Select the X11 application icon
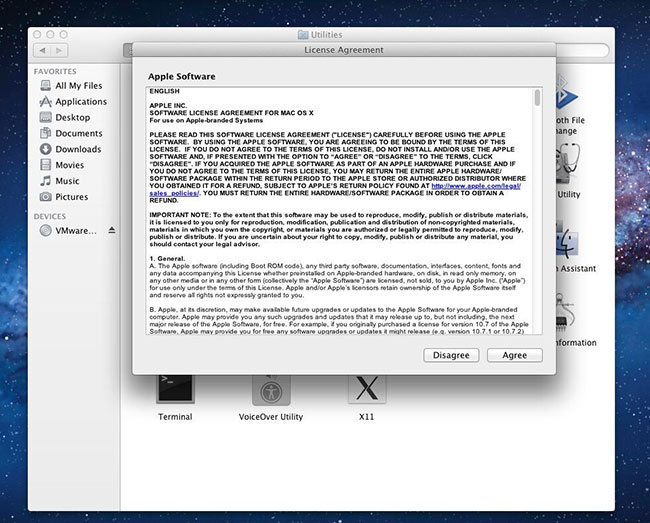 (x=367, y=389)
